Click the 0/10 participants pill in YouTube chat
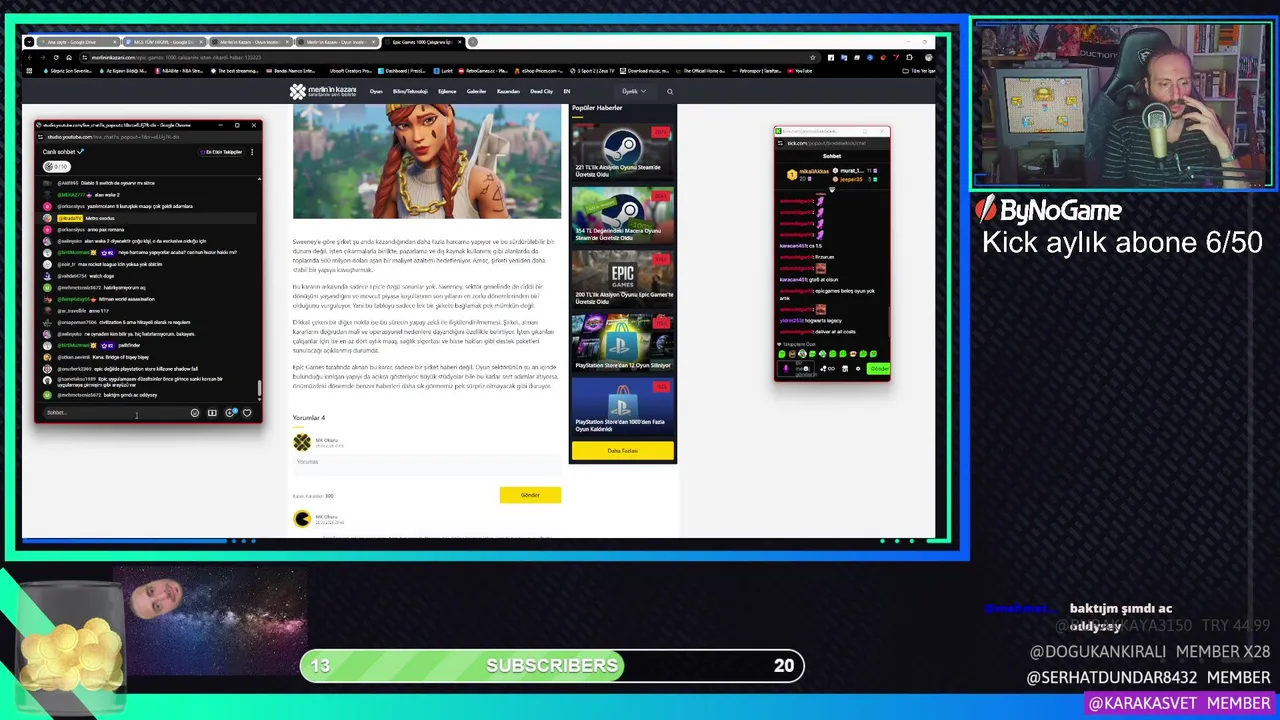The height and width of the screenshot is (720, 1280). 56,166
